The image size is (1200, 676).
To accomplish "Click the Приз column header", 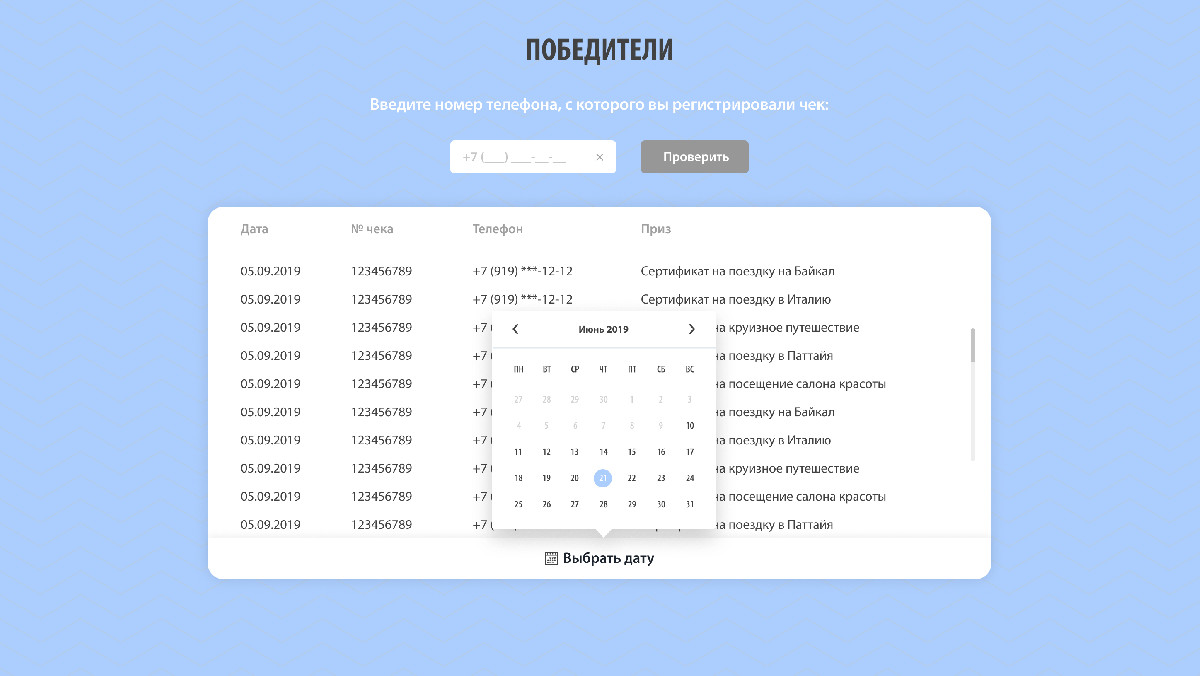I will pos(656,229).
